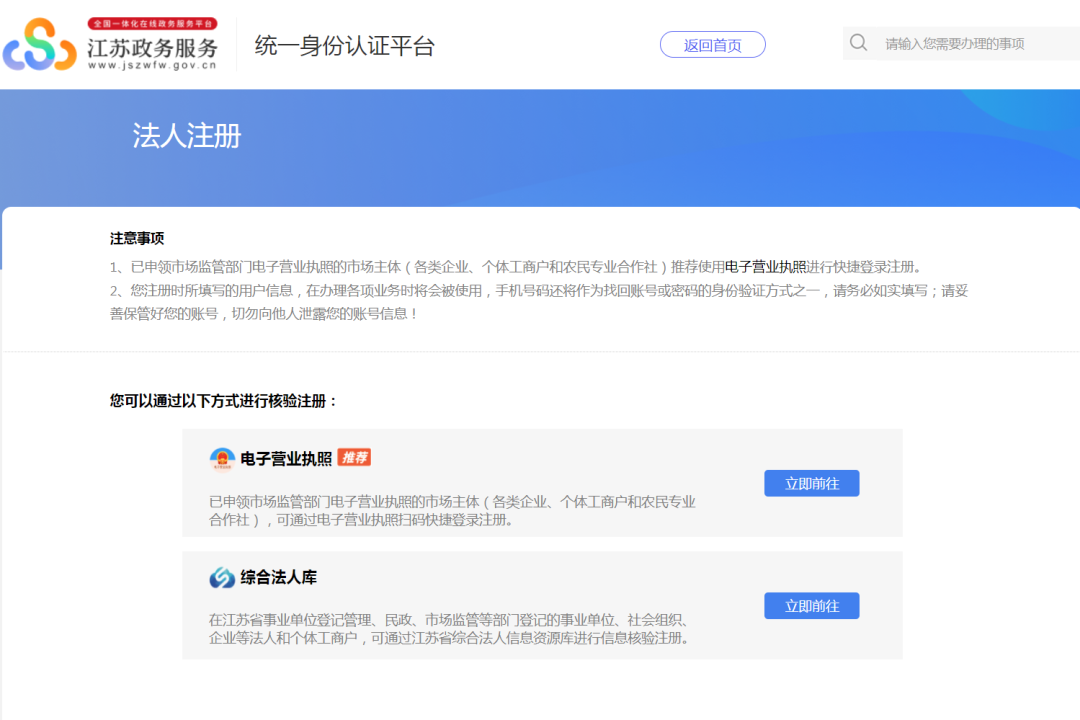This screenshot has height=720, width=1080.
Task: Click the blue 综合法人库 swirl icon
Action: 222,578
